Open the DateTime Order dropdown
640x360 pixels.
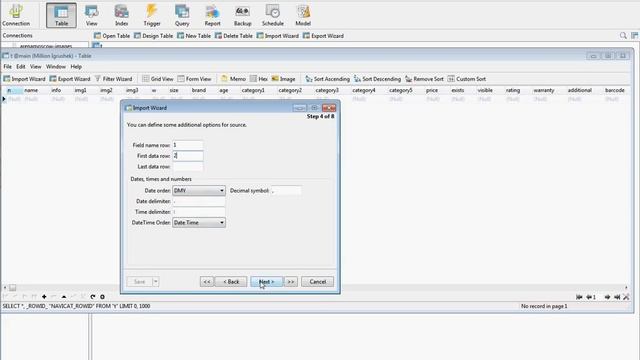click(x=199, y=222)
